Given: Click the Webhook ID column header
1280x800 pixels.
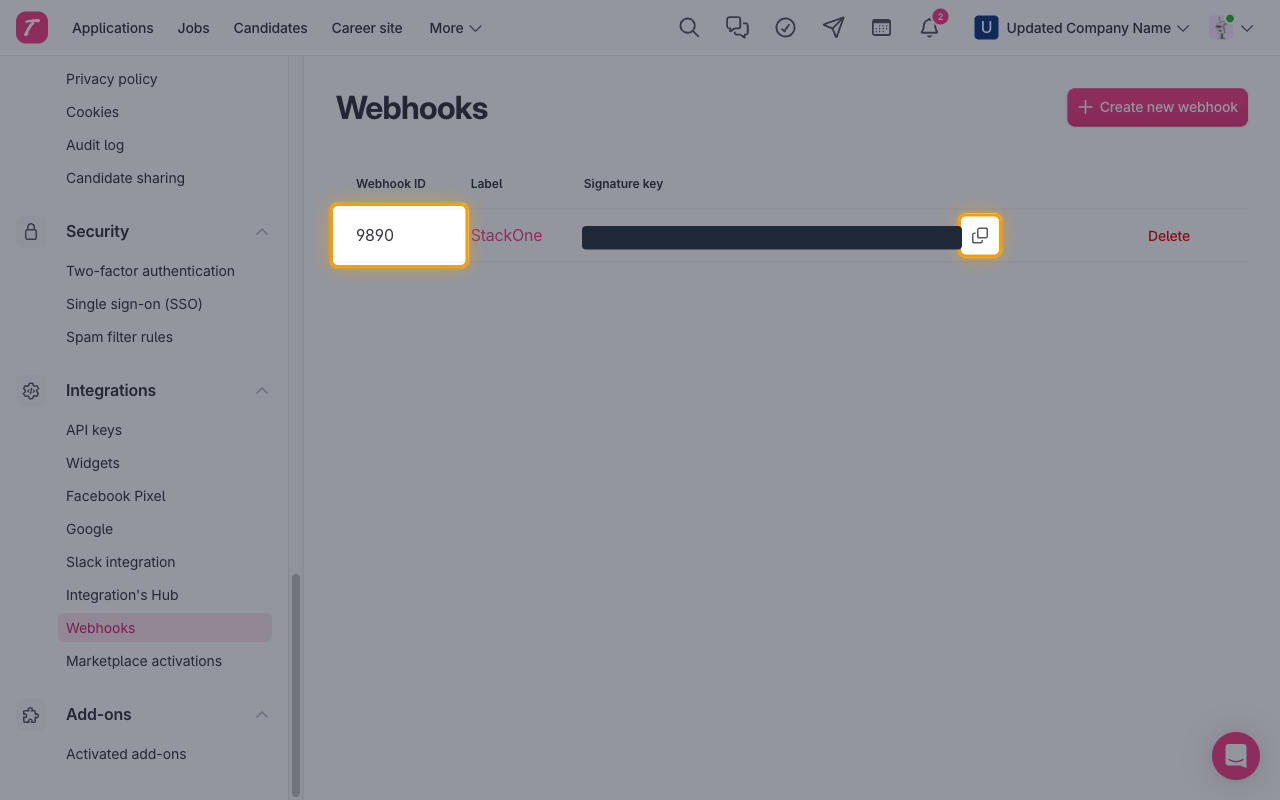Looking at the screenshot, I should pos(391,184).
